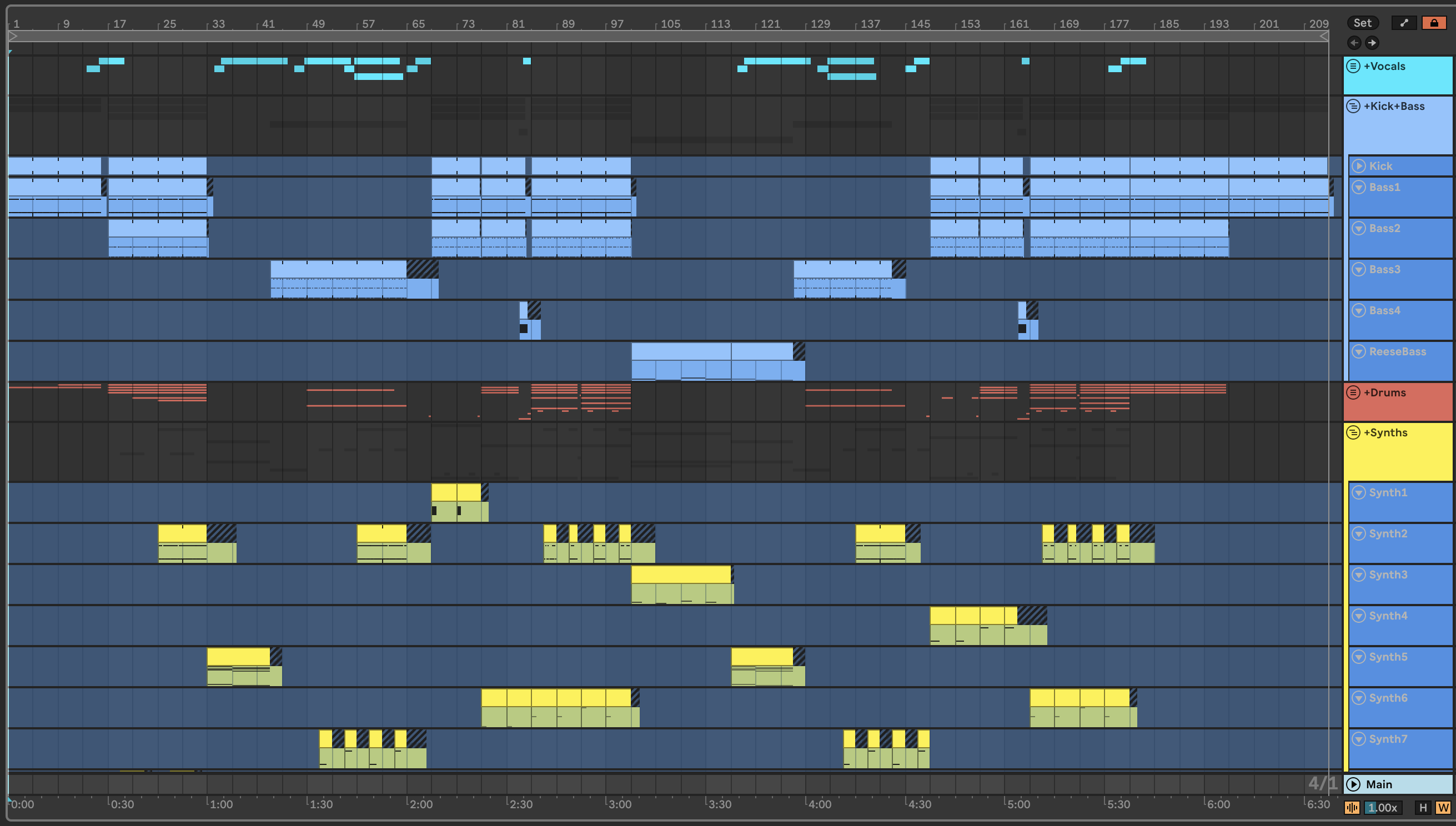Viewport: 1456px width, 826px height.
Task: Select the yellow clip on Synth3 track
Action: pos(681,574)
